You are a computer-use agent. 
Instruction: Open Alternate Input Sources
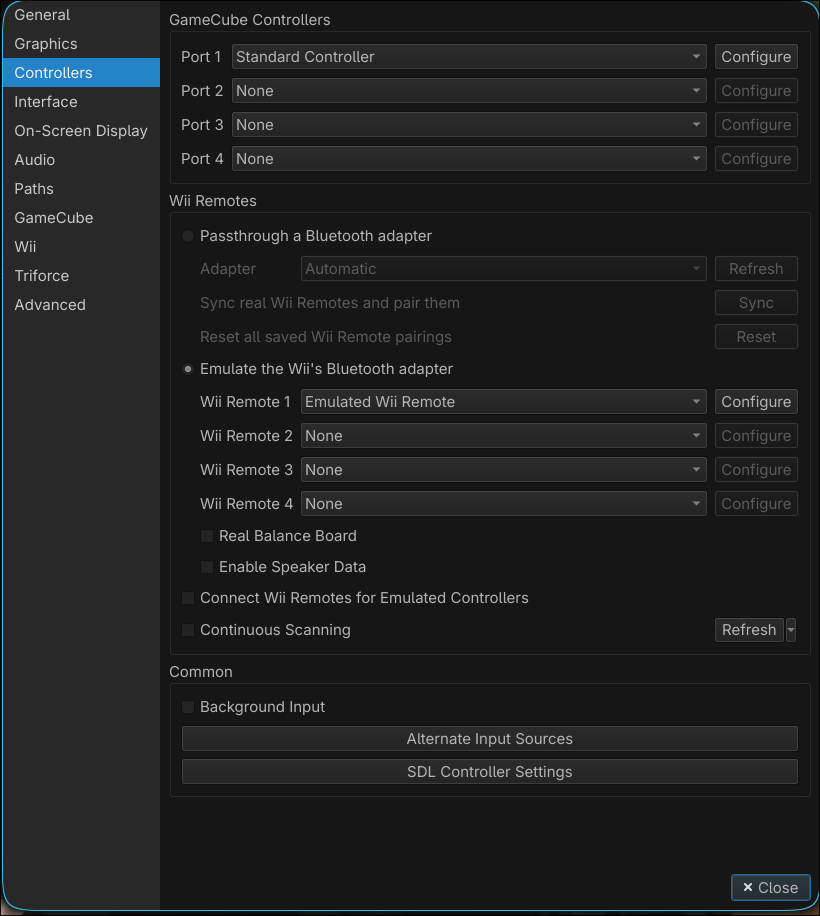tap(489, 738)
